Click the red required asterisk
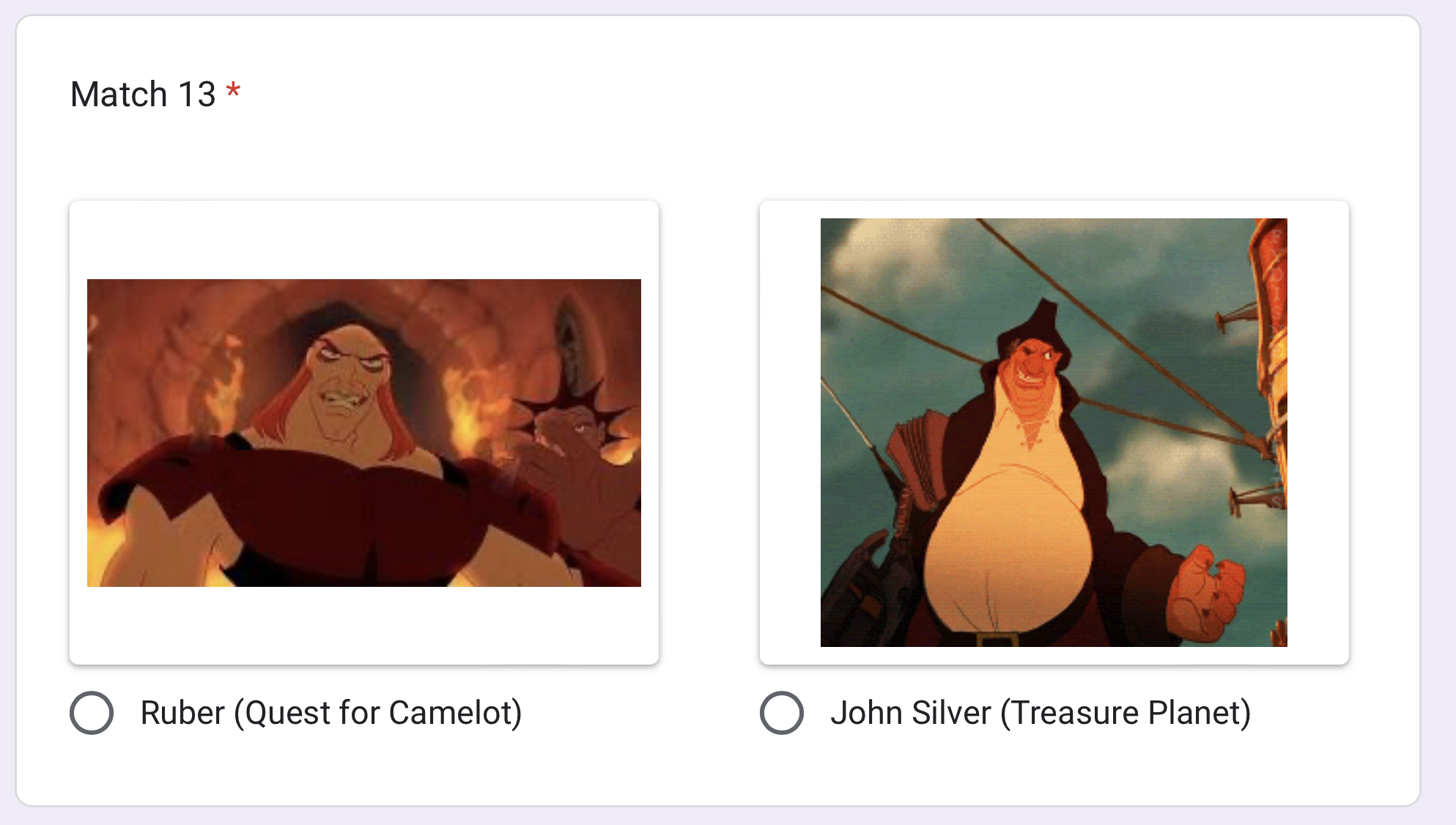Screen dimensions: 1456x825 point(233,92)
